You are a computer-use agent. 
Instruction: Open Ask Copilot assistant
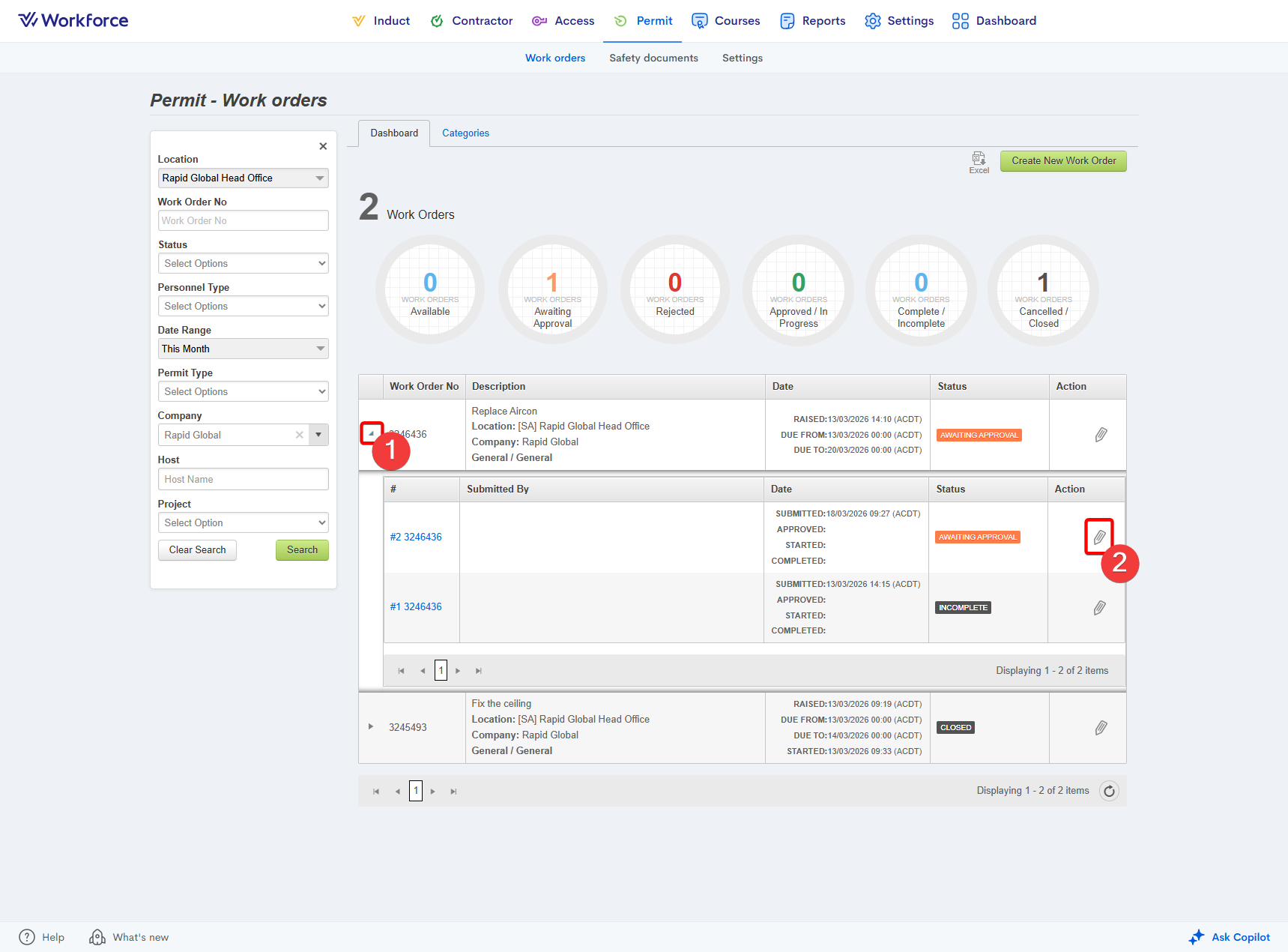pyautogui.click(x=1230, y=937)
